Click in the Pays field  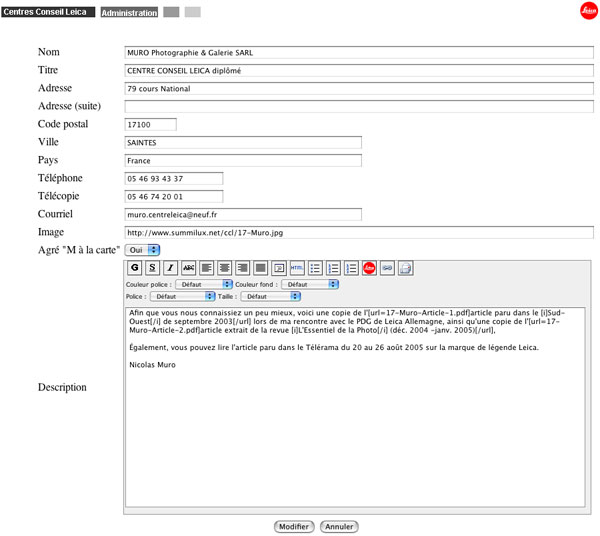click(243, 160)
